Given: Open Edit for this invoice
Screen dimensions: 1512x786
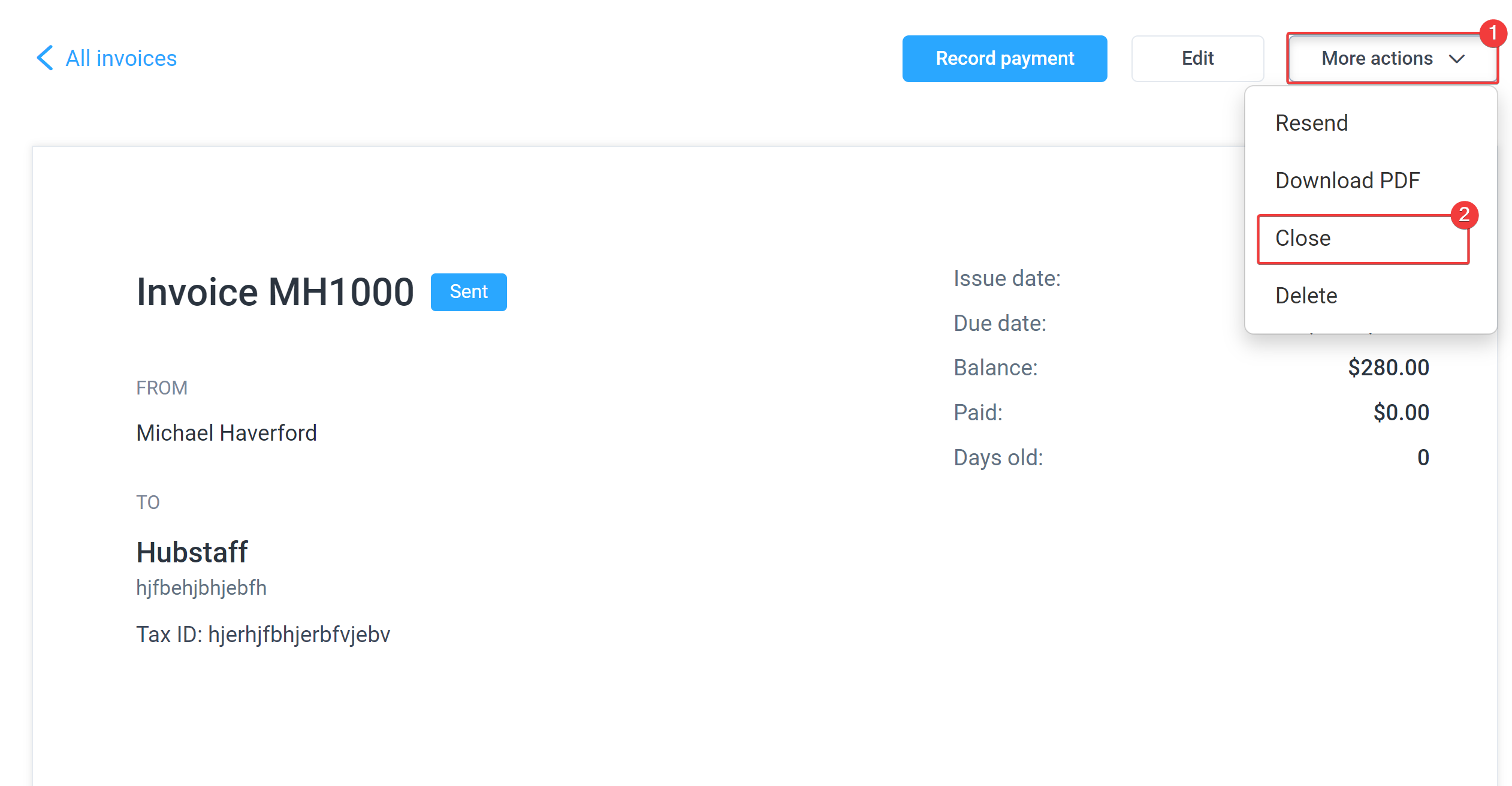Looking at the screenshot, I should coord(1197,58).
